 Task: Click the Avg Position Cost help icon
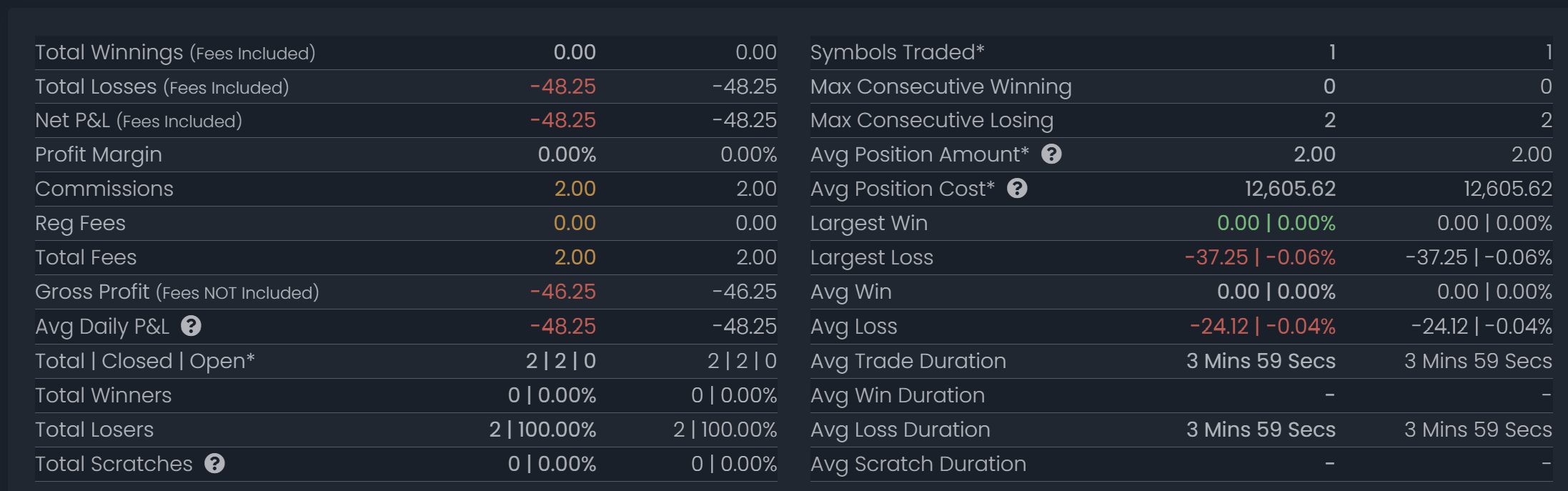pyautogui.click(x=1017, y=188)
